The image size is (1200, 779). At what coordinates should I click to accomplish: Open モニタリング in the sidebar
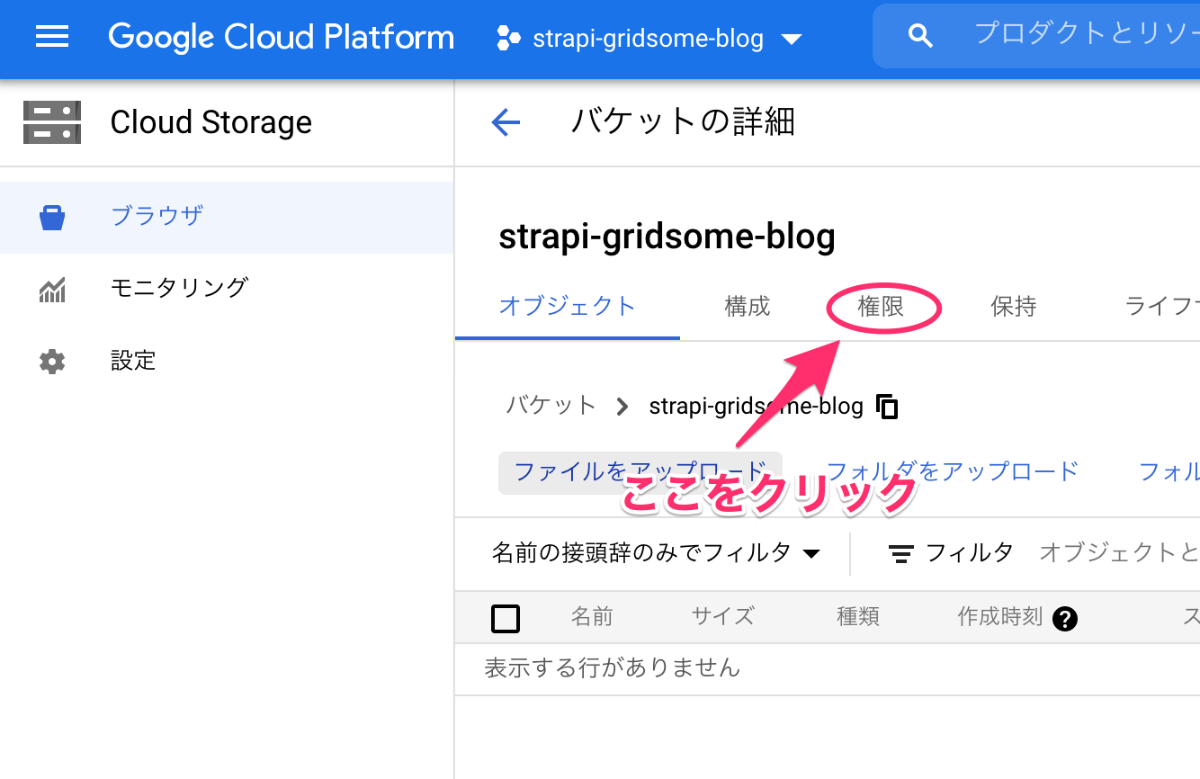(x=227, y=289)
